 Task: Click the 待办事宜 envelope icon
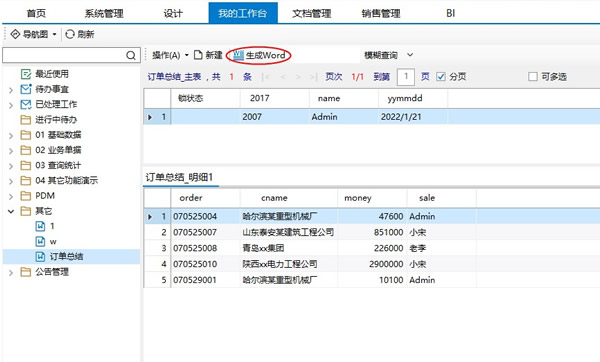26,89
